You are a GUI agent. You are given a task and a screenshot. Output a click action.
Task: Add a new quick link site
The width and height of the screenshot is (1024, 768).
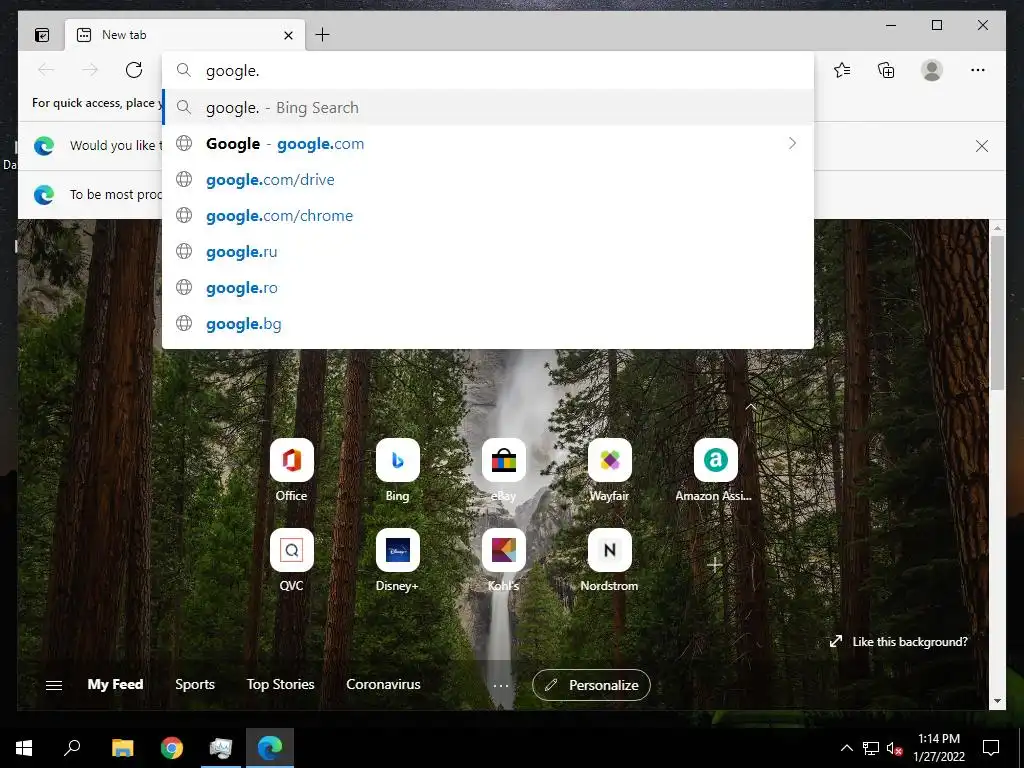[x=714, y=564]
